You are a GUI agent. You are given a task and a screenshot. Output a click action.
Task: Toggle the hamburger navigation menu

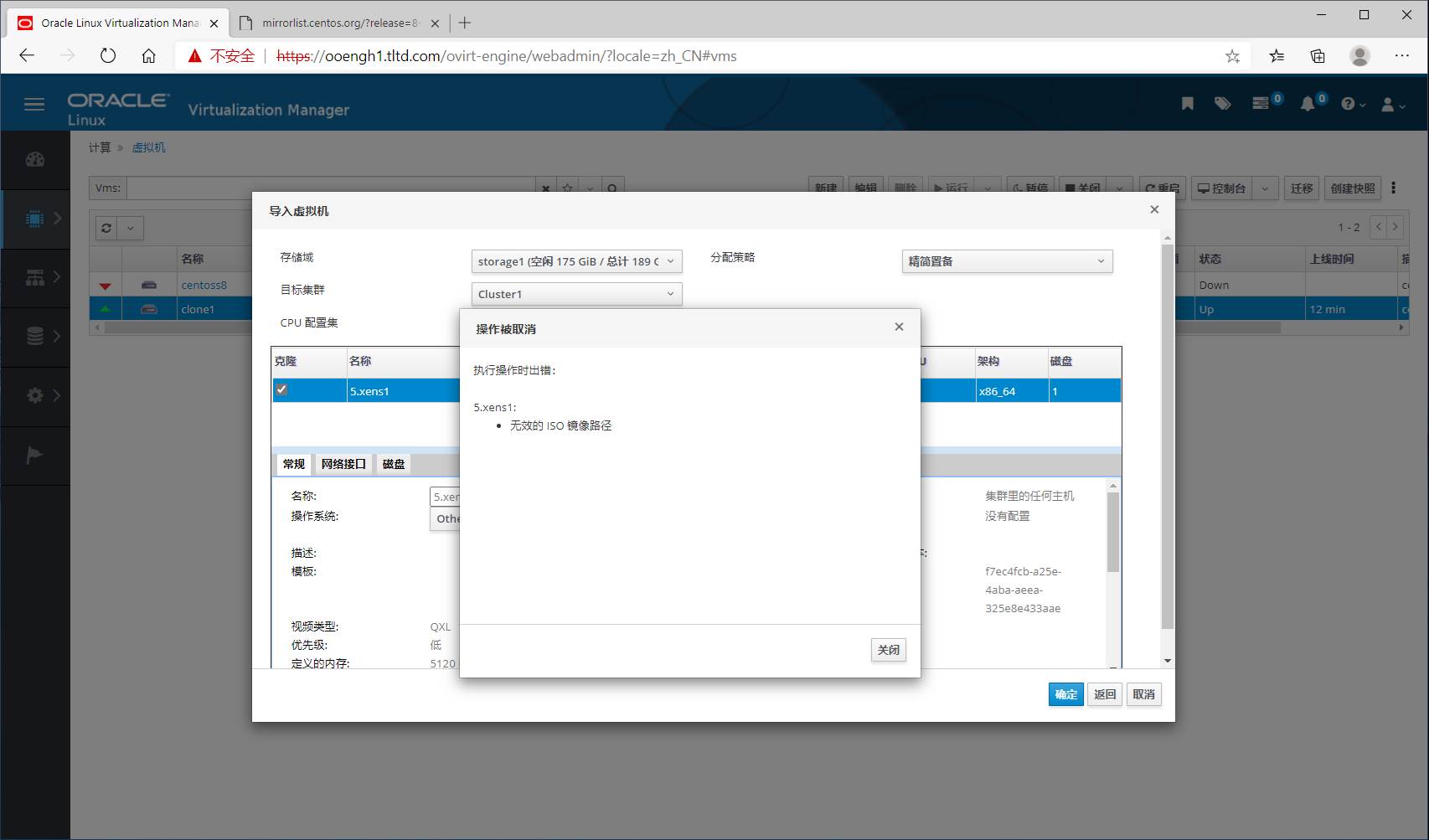click(x=34, y=104)
